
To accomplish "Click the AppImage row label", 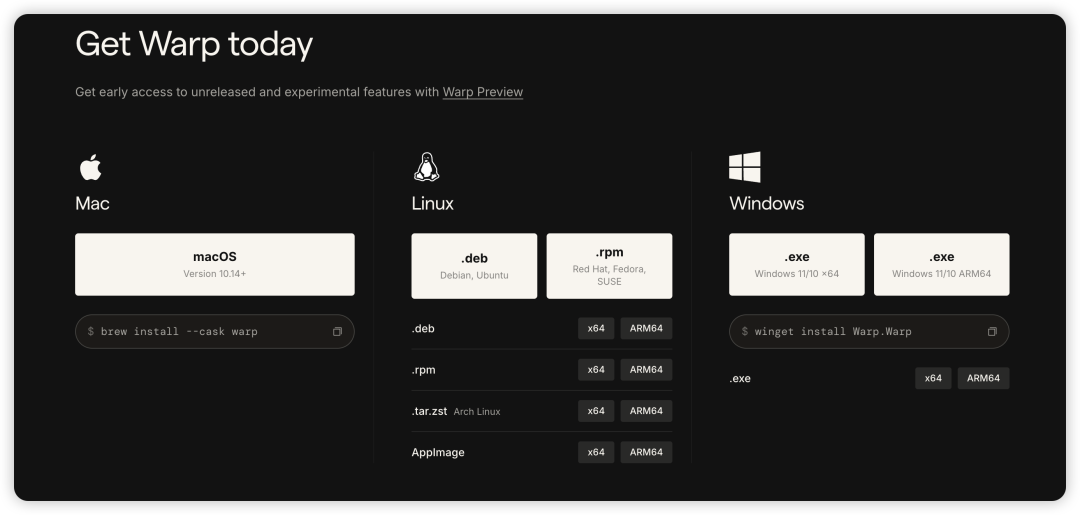I will click(438, 452).
